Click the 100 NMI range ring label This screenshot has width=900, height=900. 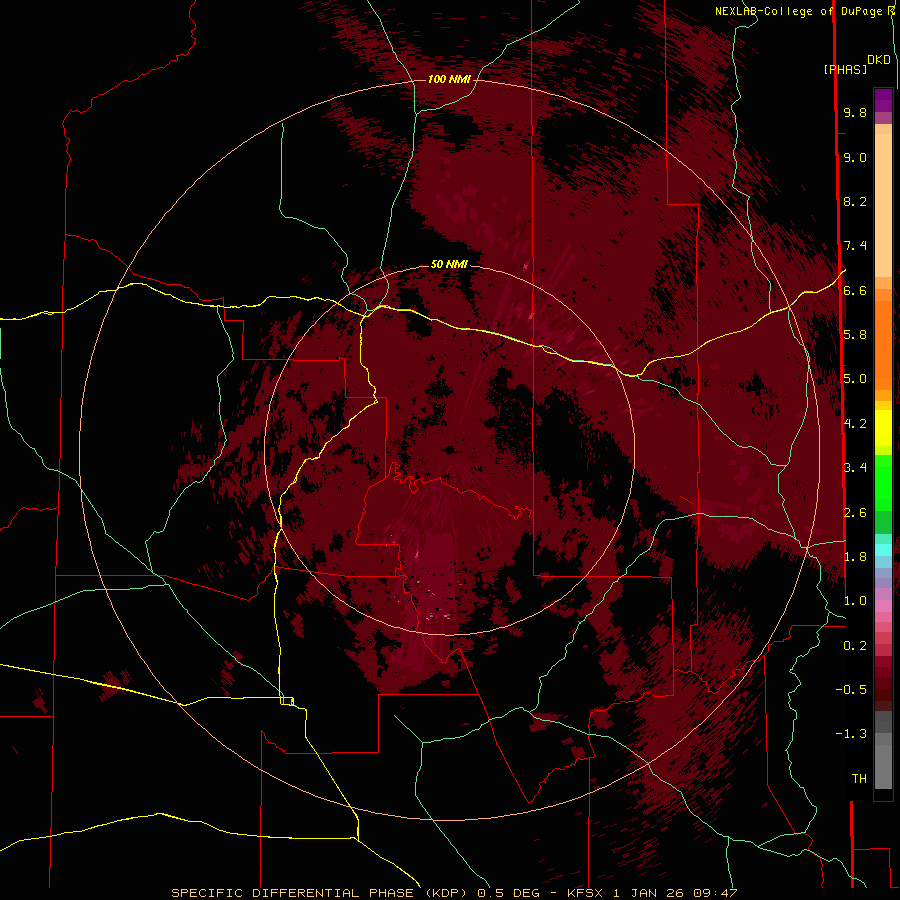[x=449, y=79]
